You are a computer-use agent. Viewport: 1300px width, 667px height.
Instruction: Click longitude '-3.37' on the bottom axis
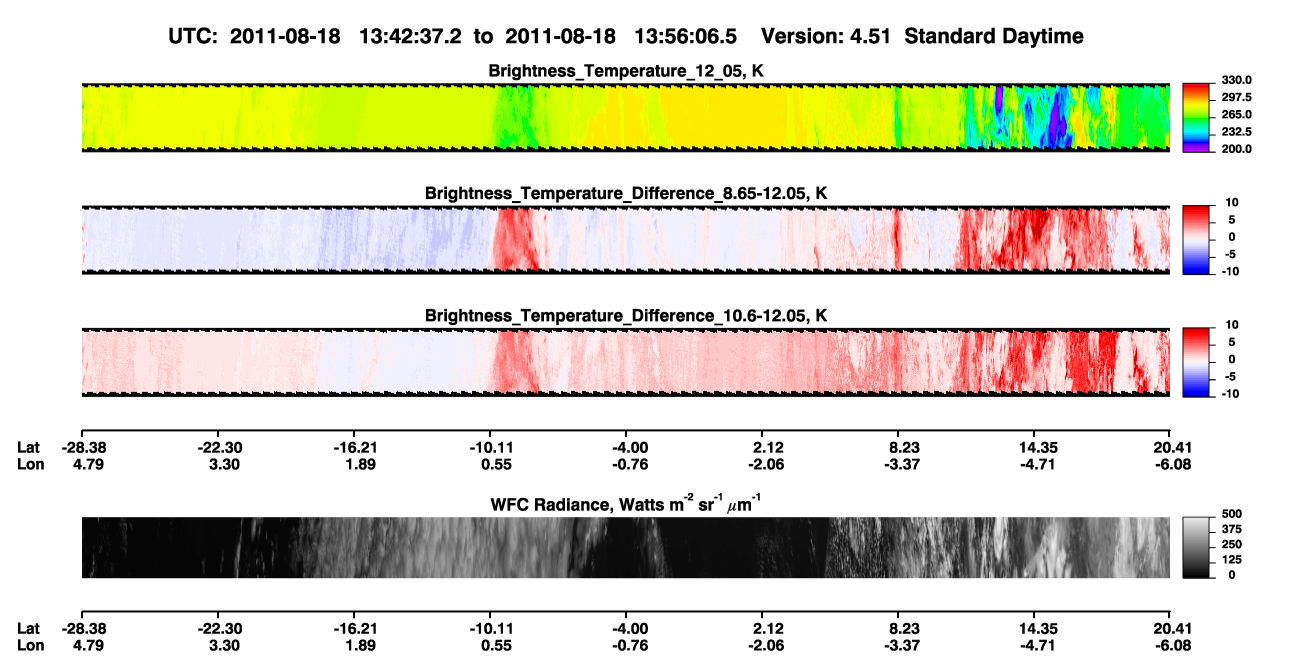click(x=901, y=644)
